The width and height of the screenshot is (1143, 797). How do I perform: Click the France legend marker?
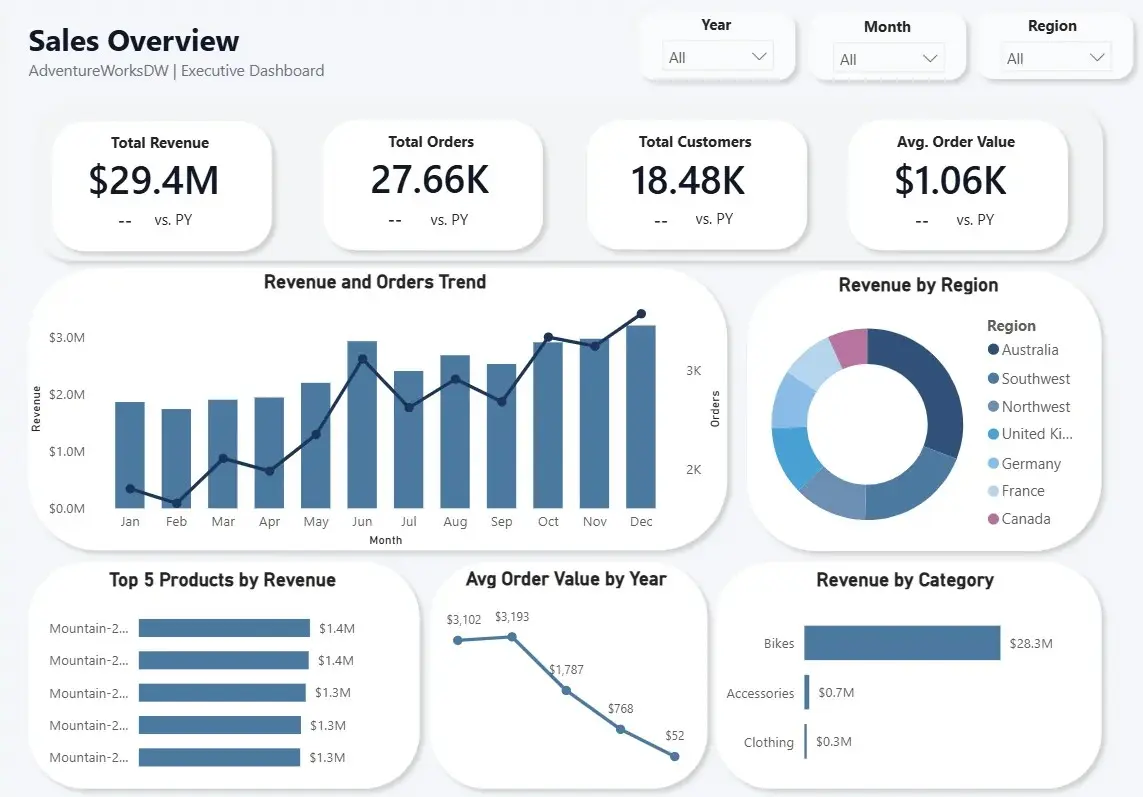coord(993,491)
